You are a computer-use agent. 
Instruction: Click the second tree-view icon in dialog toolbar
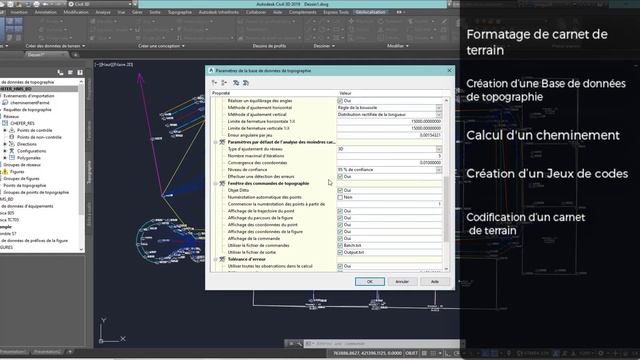click(x=224, y=83)
